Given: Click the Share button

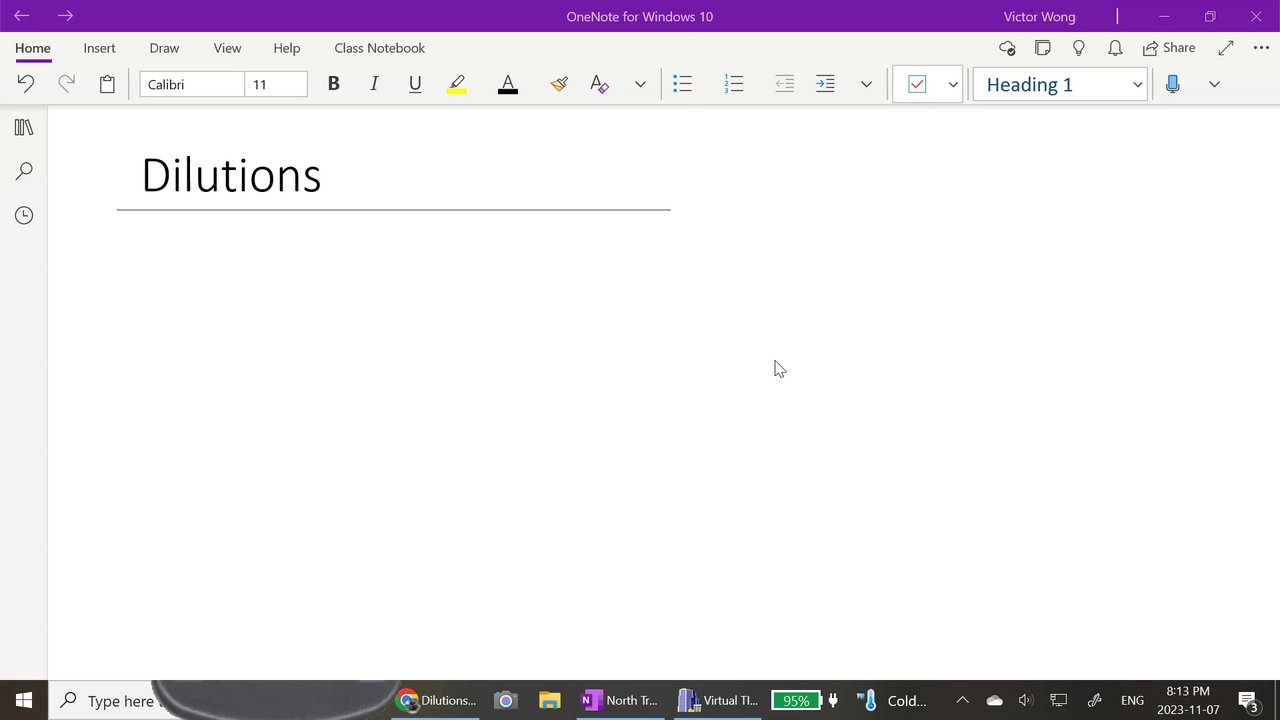Looking at the screenshot, I should 1169,48.
